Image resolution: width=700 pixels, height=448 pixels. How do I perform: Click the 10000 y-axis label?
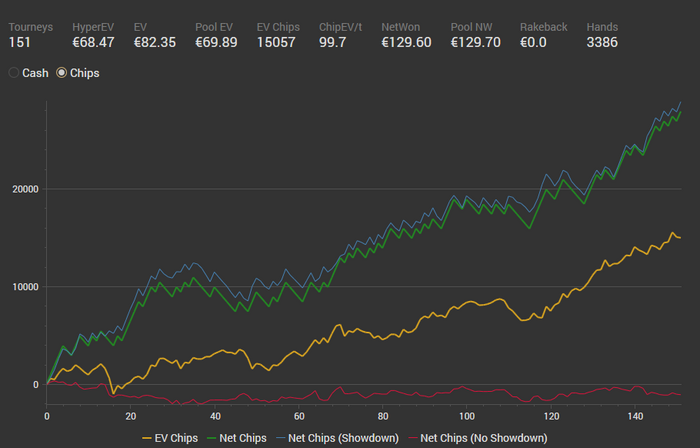pos(25,287)
